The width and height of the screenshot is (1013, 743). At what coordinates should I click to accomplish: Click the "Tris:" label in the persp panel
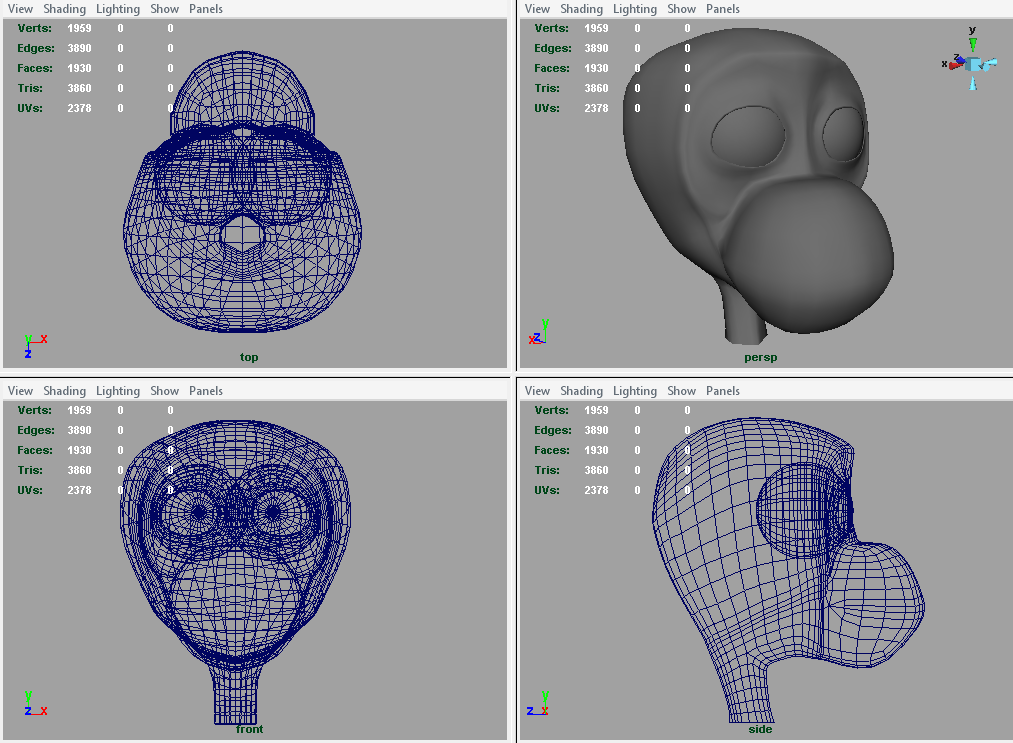(547, 89)
